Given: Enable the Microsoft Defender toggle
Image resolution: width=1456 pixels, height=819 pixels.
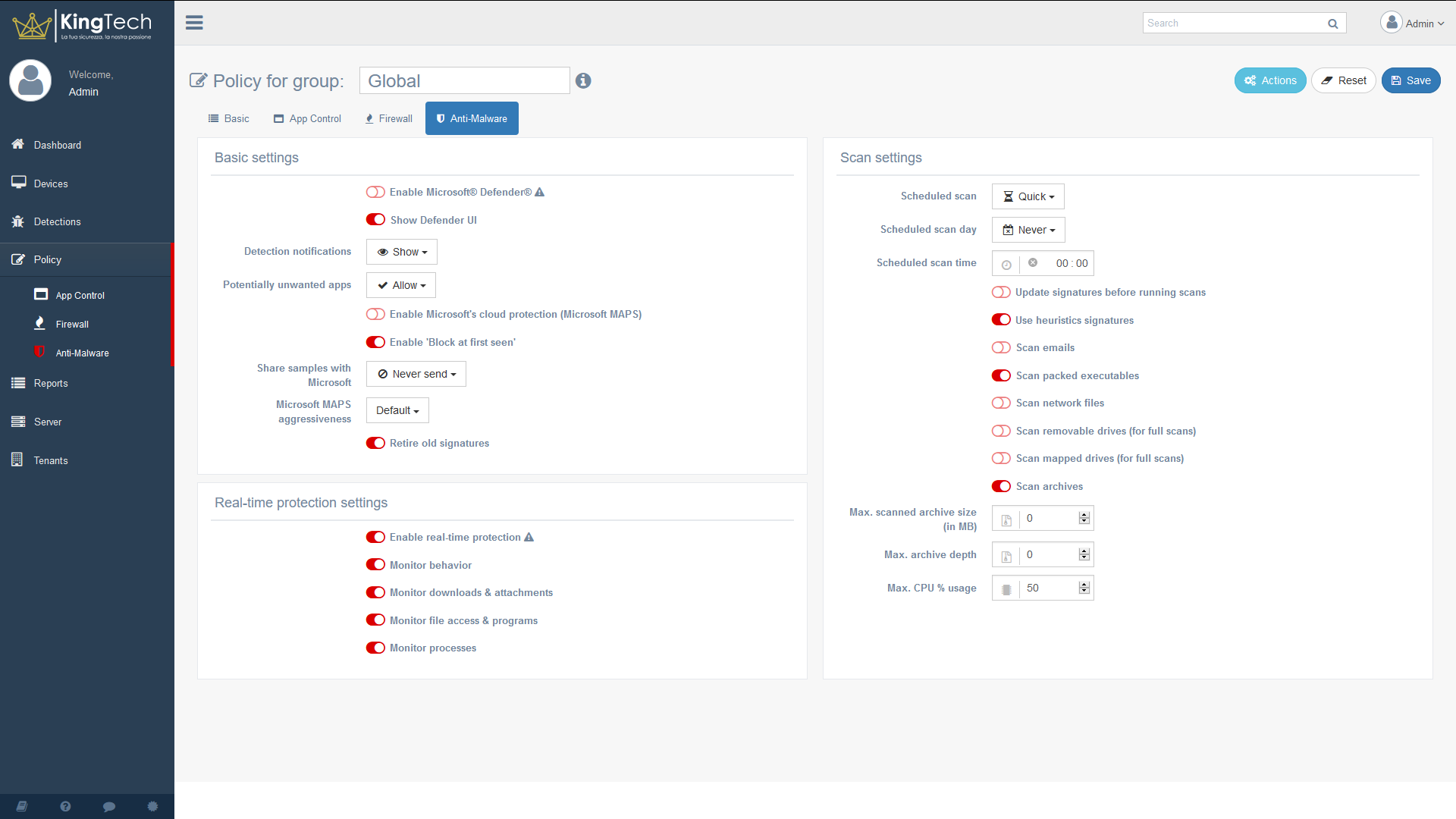Looking at the screenshot, I should pyautogui.click(x=375, y=192).
